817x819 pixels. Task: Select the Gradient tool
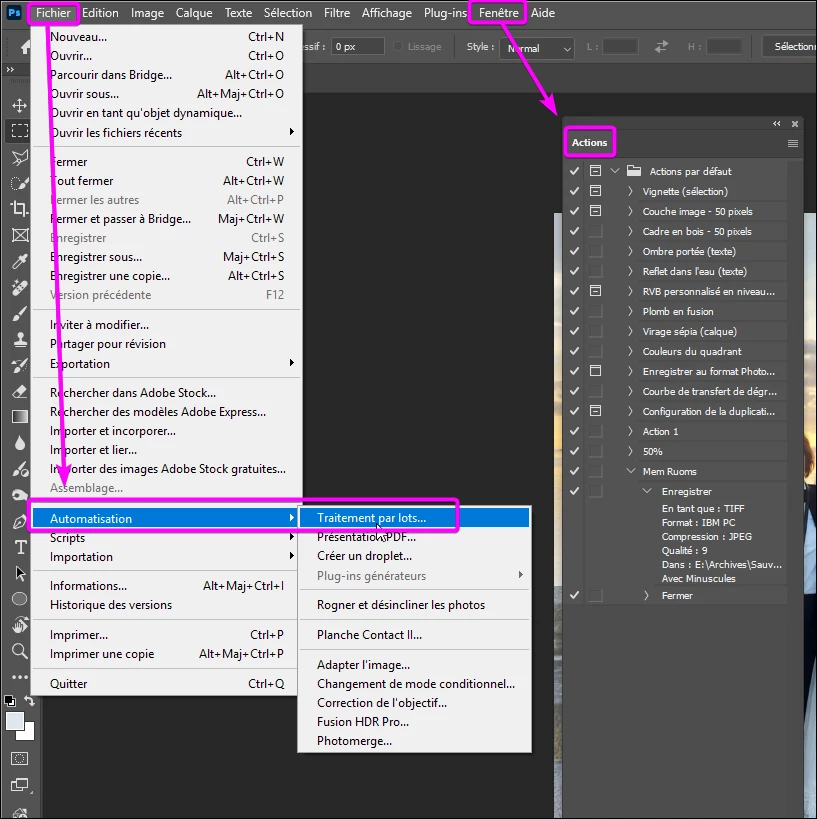pos(19,417)
